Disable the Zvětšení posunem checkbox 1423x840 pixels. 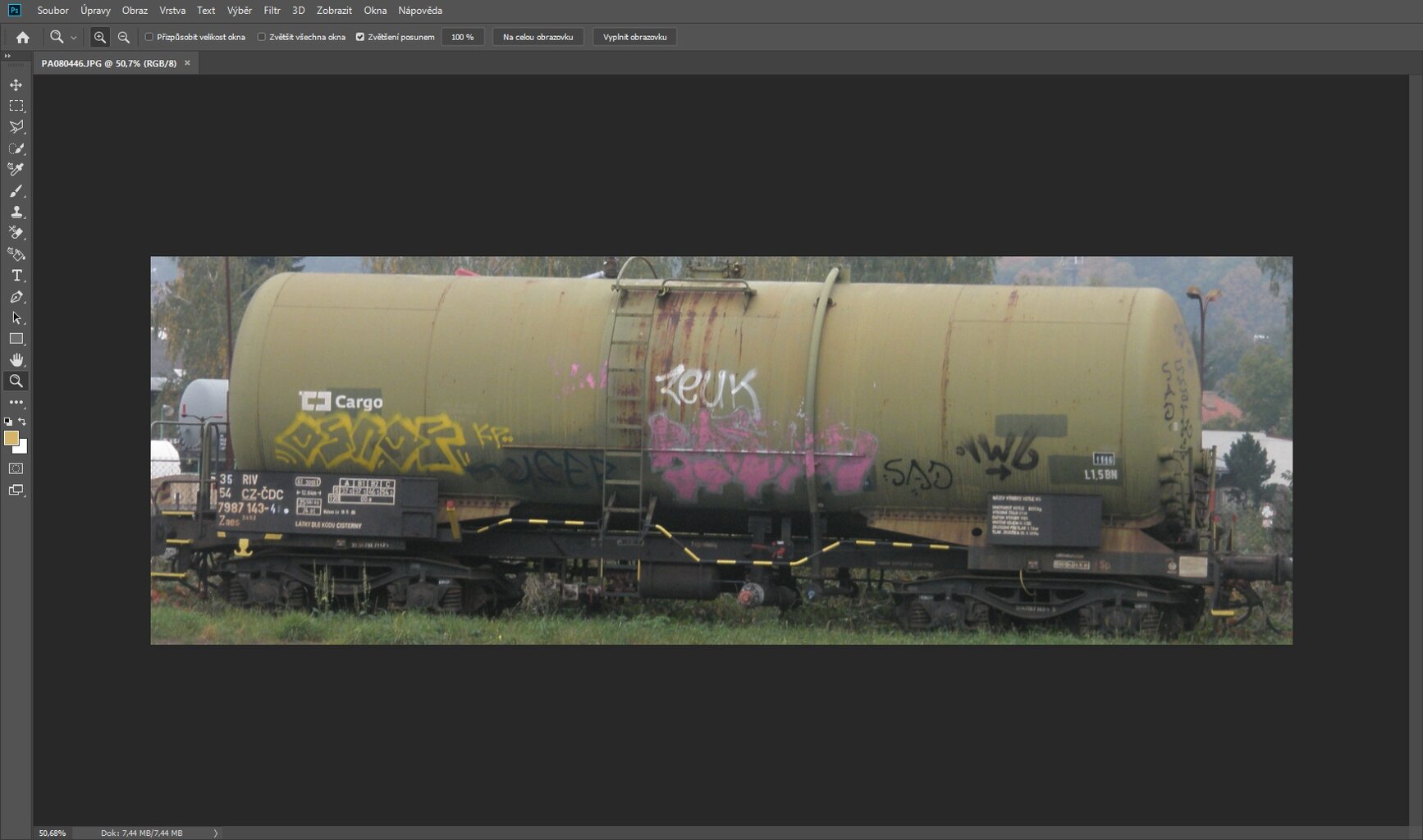(x=360, y=37)
